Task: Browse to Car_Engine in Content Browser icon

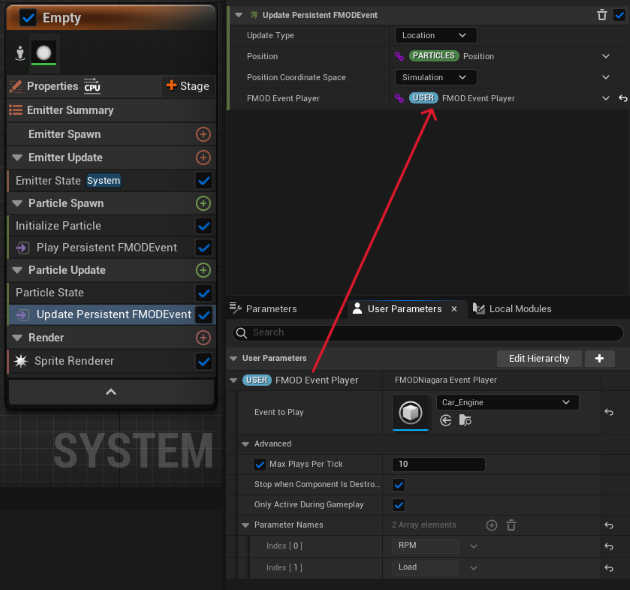Action: coord(465,420)
